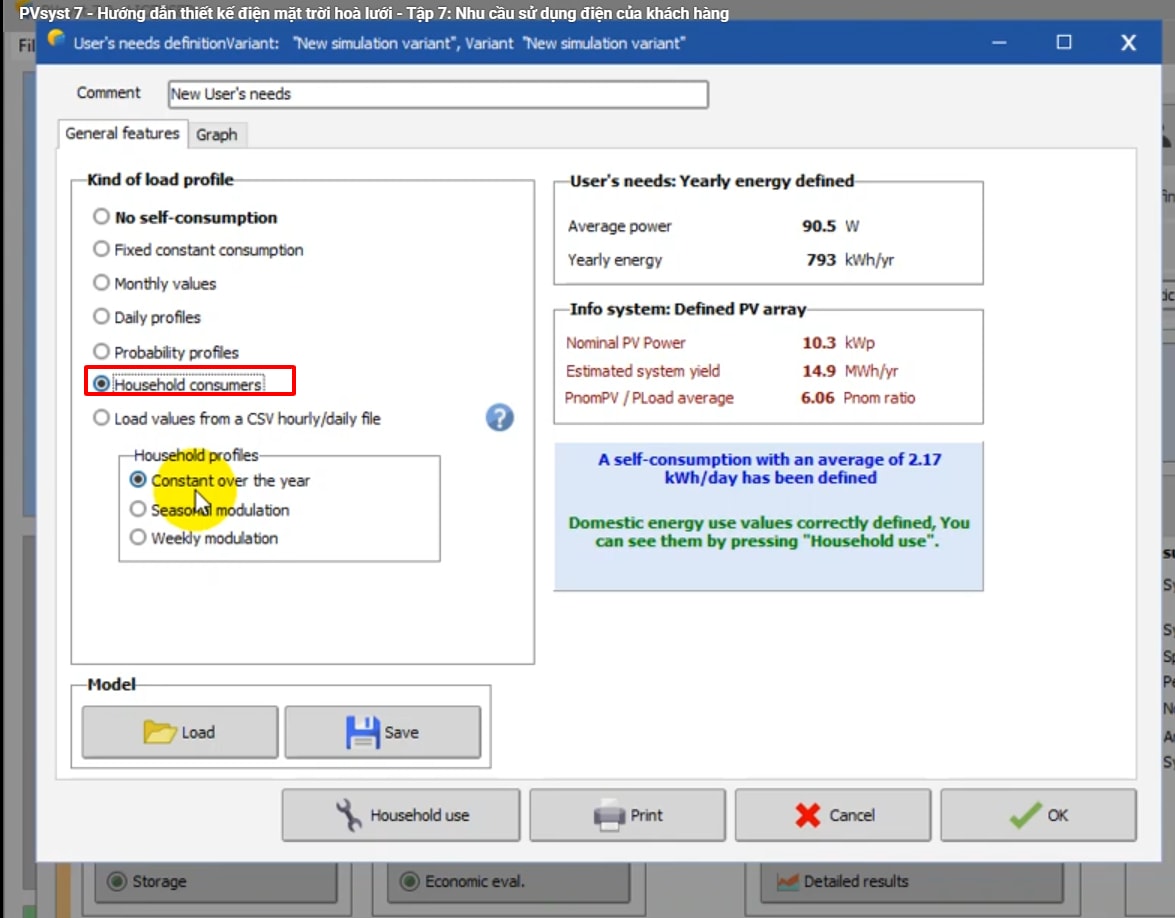Maximize the User's needs dialog window
This screenshot has width=1175, height=918.
[x=1063, y=43]
